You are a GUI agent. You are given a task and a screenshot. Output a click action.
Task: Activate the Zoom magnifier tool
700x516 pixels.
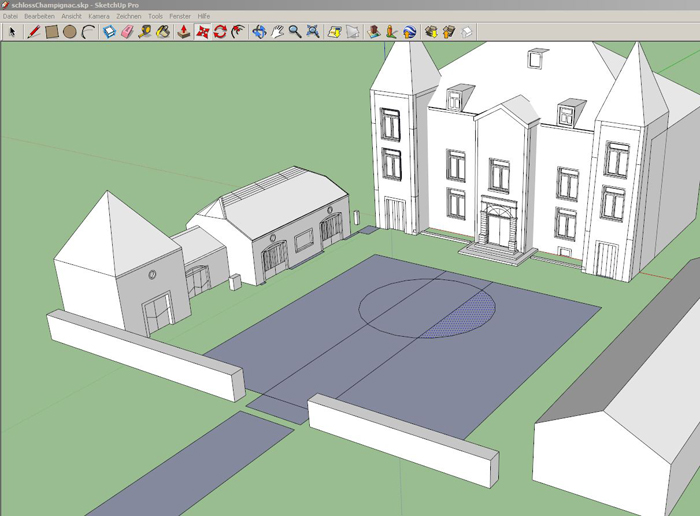click(x=295, y=32)
